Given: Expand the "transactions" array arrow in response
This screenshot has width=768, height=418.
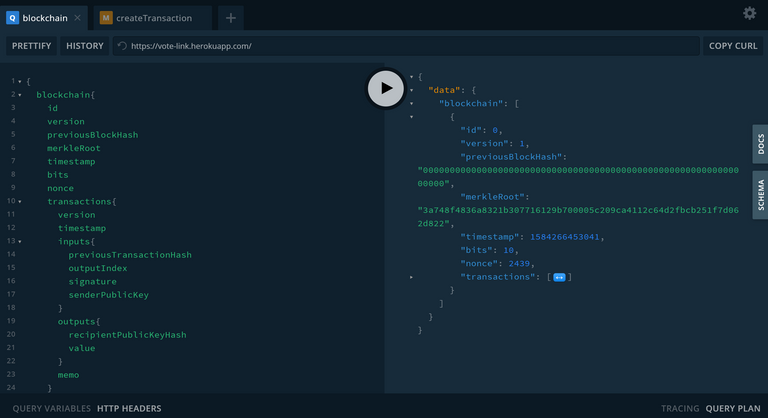Looking at the screenshot, I should click(x=411, y=277).
